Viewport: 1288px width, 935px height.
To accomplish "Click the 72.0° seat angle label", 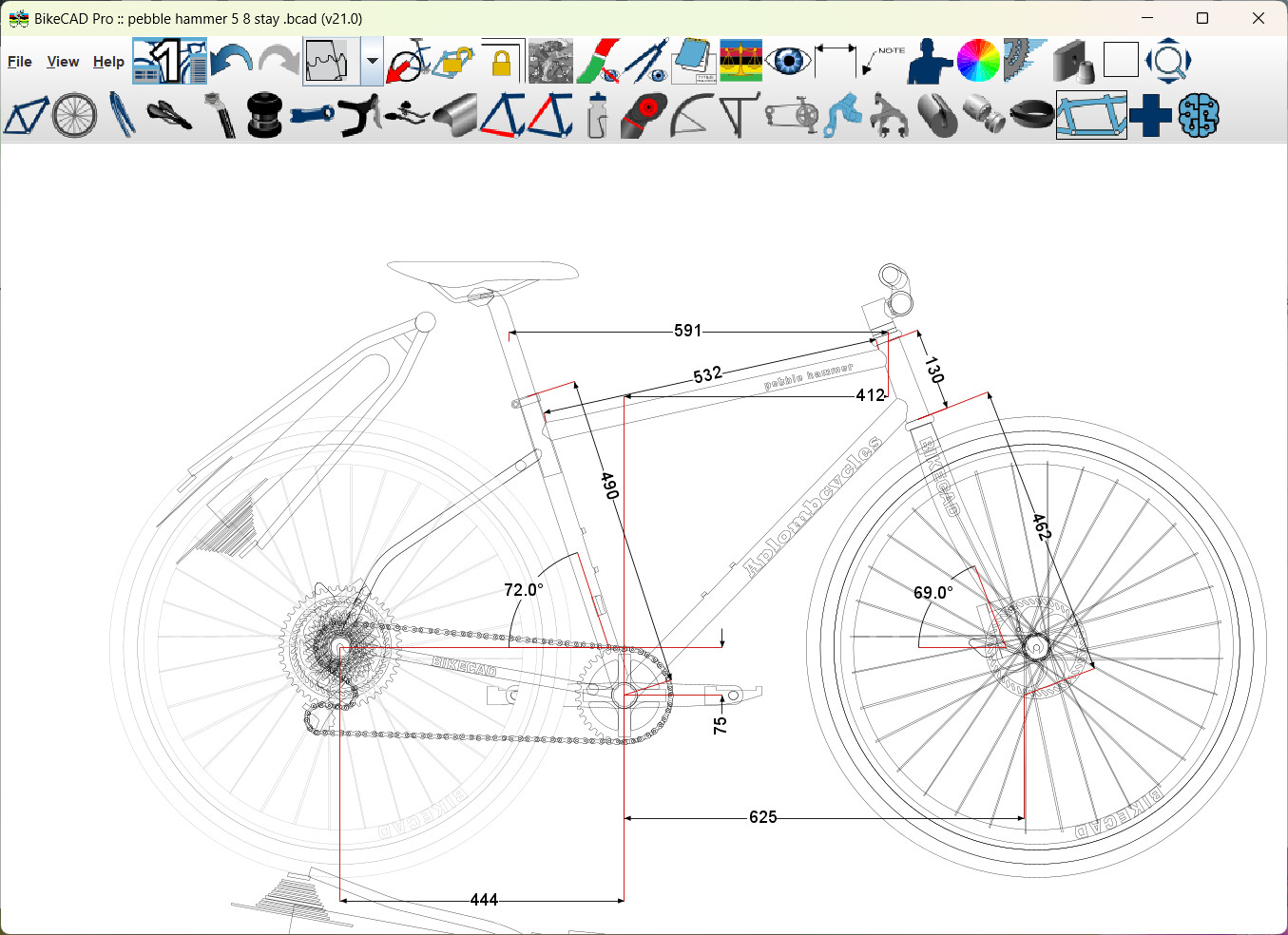I will click(x=524, y=590).
